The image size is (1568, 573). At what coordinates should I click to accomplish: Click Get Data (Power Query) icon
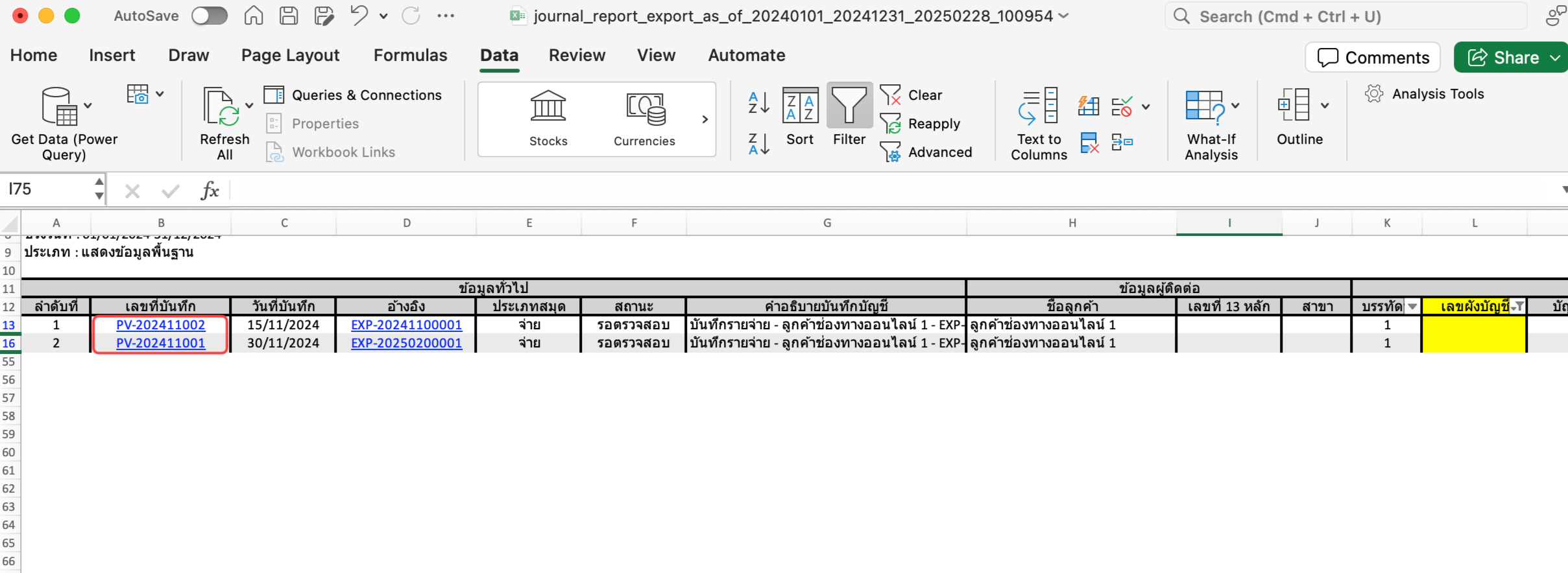pyautogui.click(x=59, y=106)
